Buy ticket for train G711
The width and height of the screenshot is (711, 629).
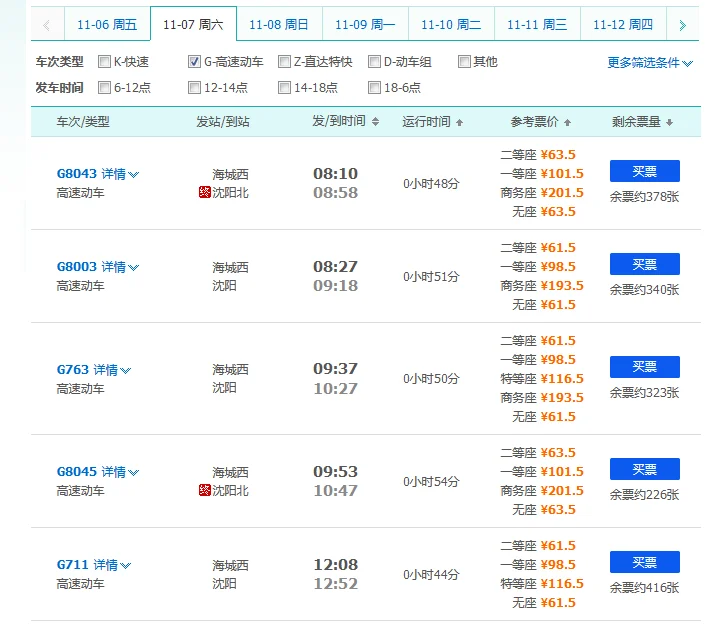(644, 562)
